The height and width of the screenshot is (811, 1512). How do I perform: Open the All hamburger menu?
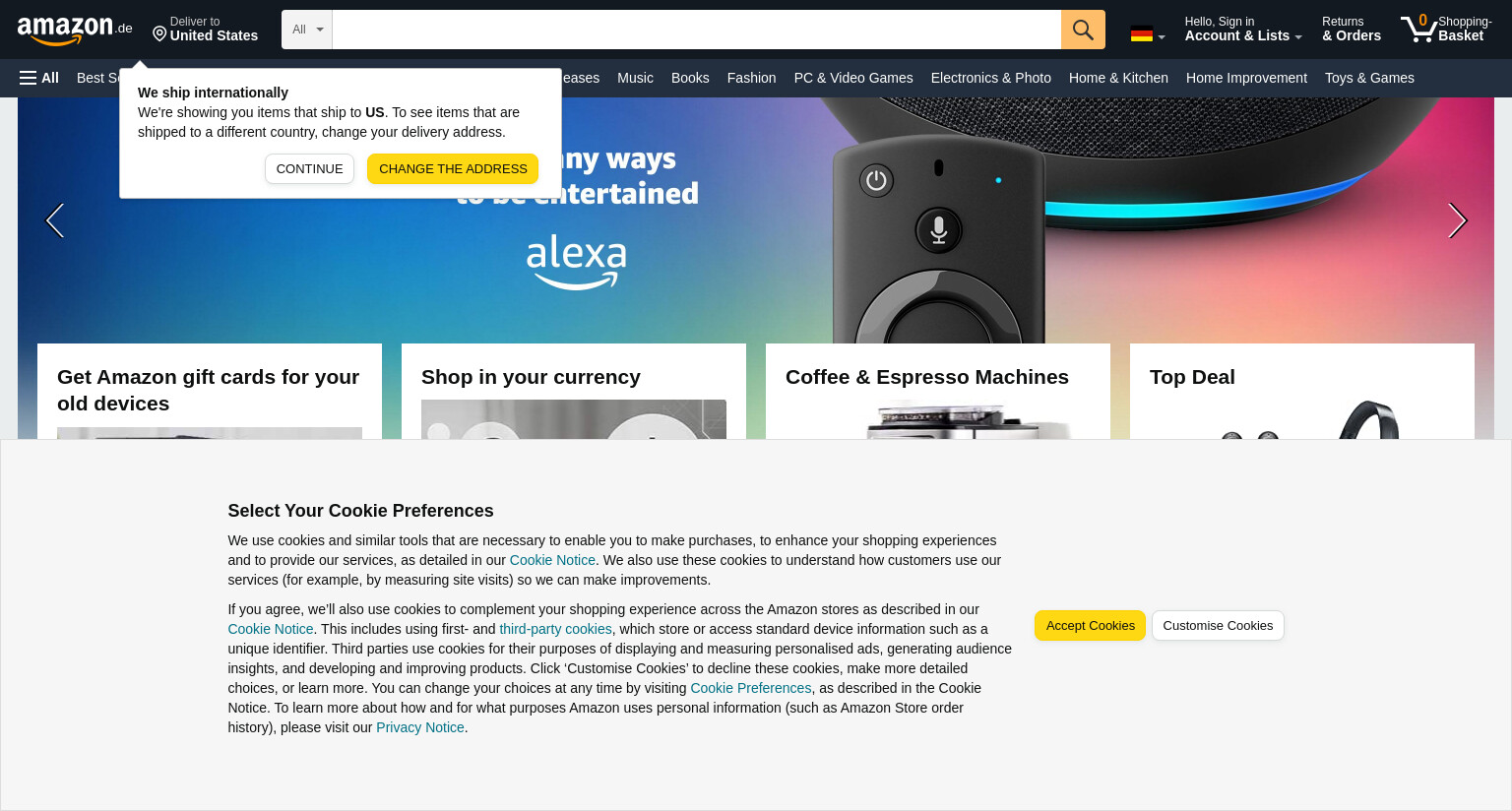39,78
